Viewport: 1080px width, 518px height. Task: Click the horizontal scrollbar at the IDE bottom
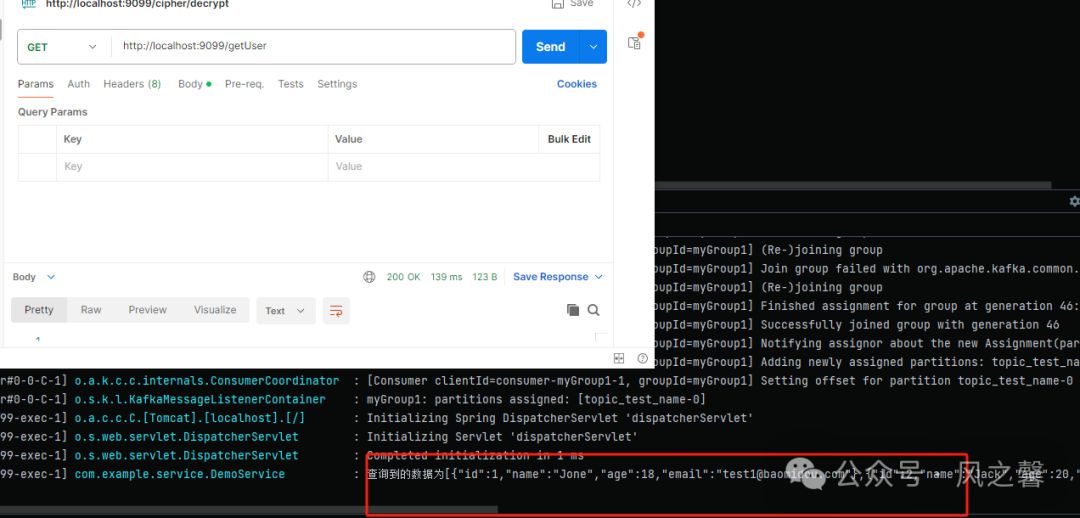click(x=248, y=510)
